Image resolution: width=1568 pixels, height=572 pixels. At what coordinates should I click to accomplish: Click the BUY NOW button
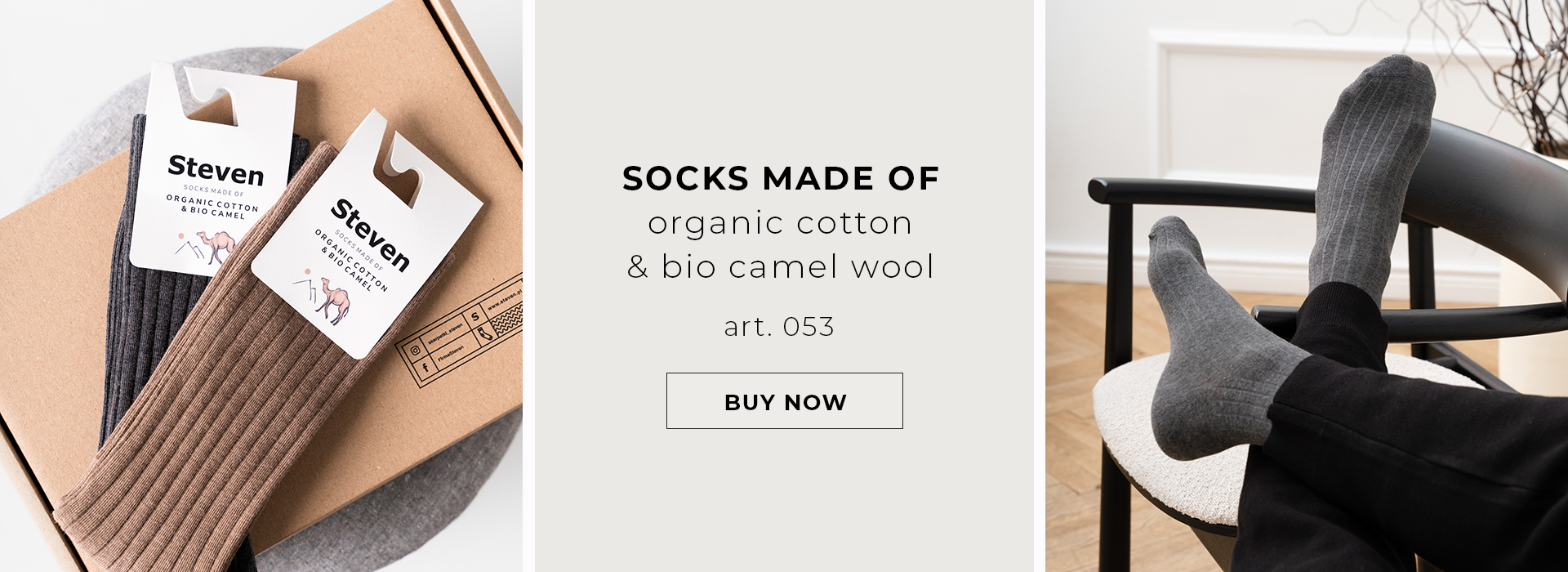(x=785, y=401)
